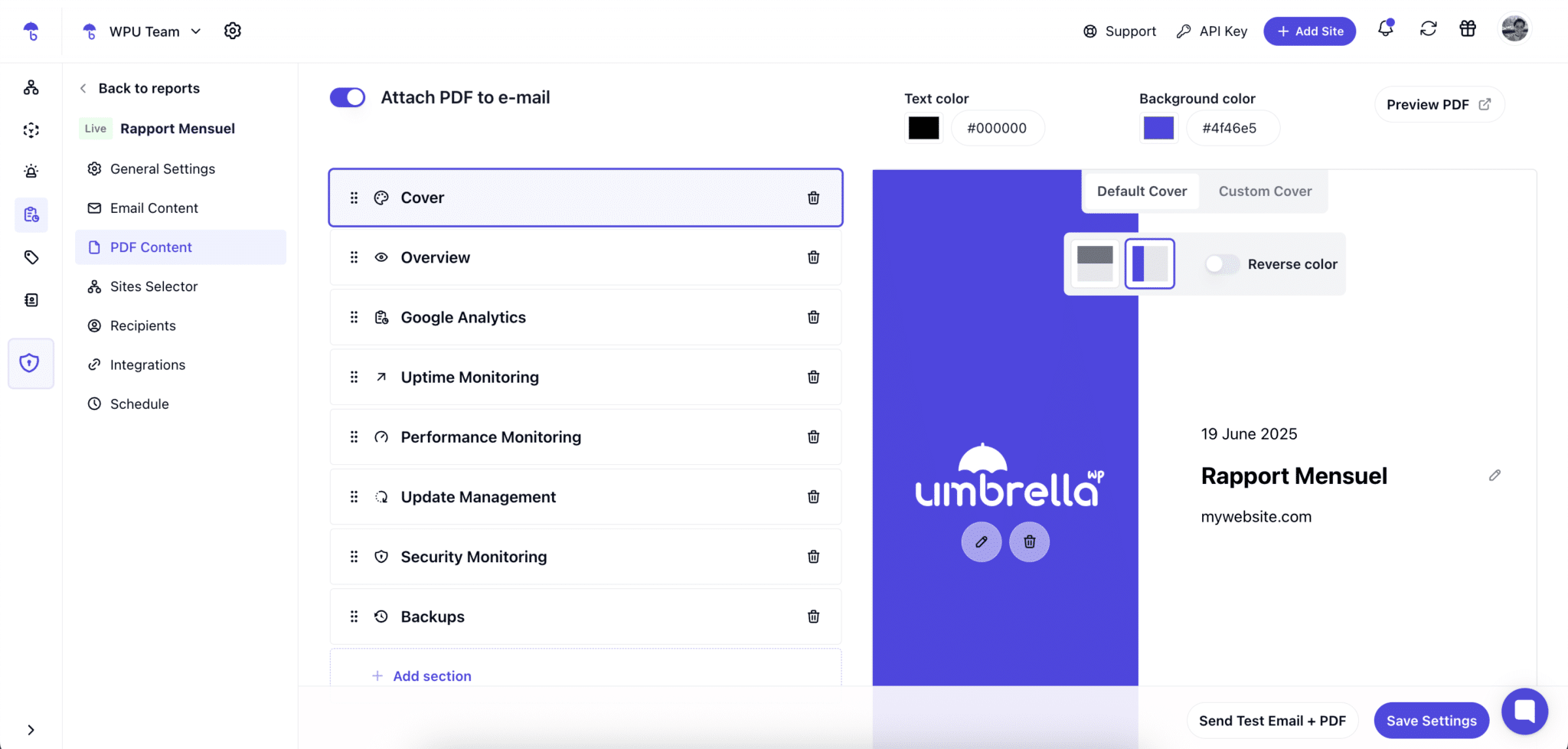This screenshot has height=749, width=1568.
Task: Open the gift icon in the top bar
Action: (1468, 28)
